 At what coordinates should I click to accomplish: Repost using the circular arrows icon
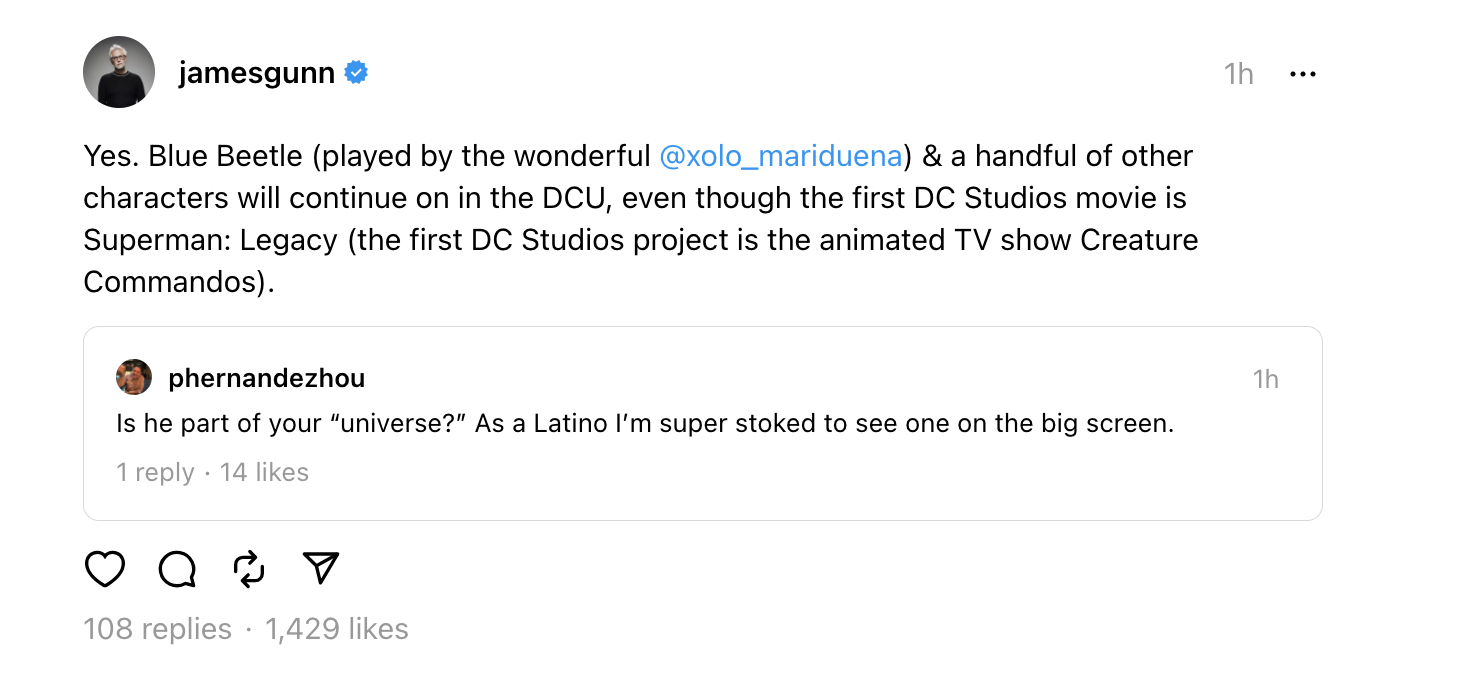(x=249, y=569)
